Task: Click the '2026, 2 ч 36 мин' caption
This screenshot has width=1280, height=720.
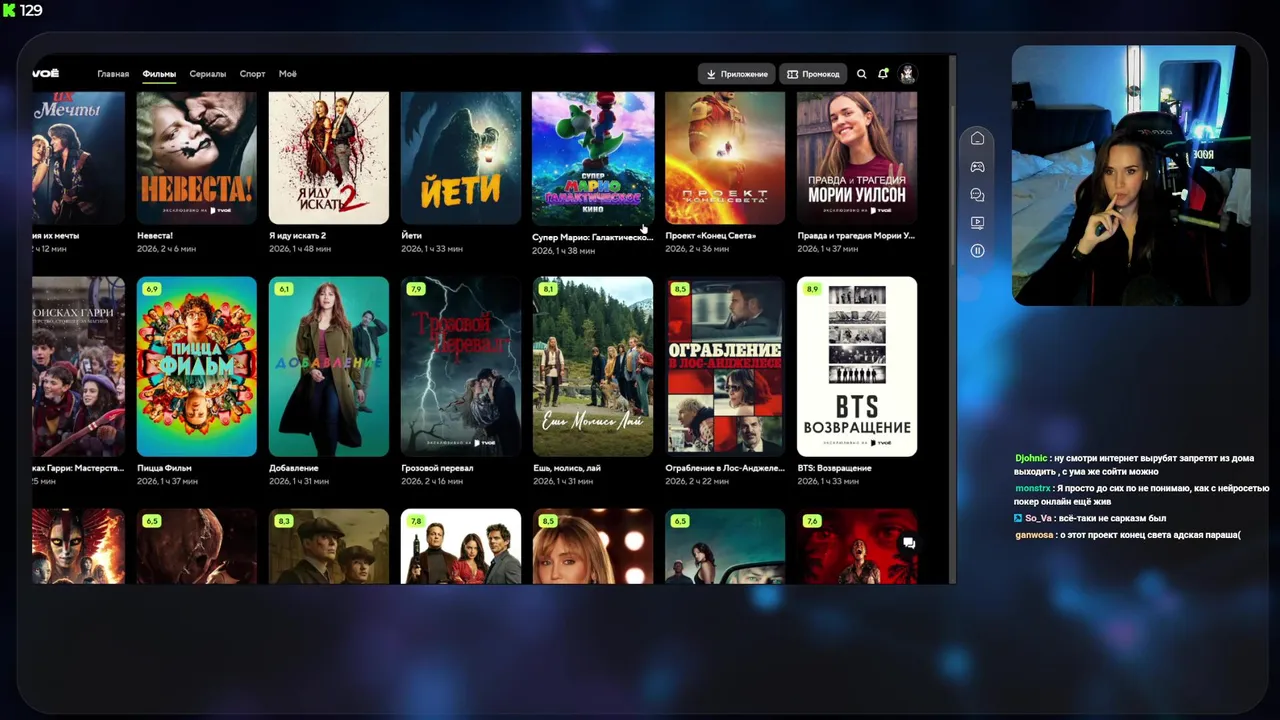Action: pos(696,249)
